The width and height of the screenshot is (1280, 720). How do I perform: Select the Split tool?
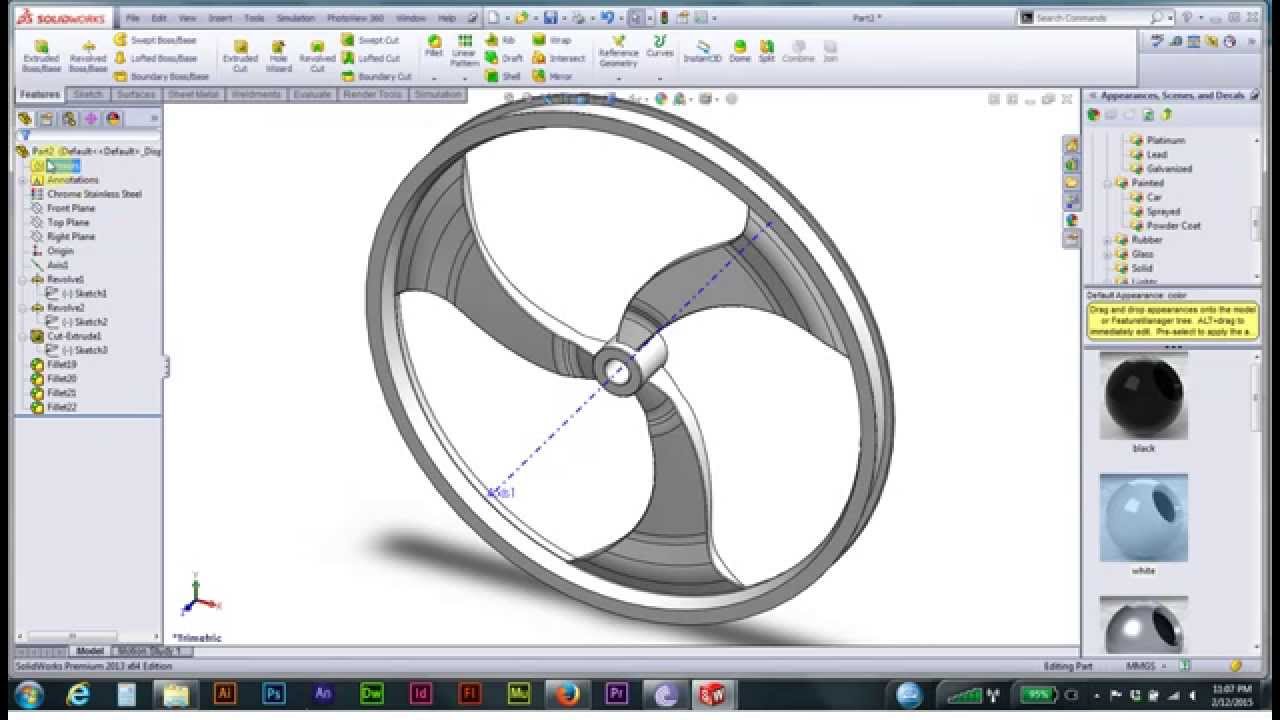[766, 51]
